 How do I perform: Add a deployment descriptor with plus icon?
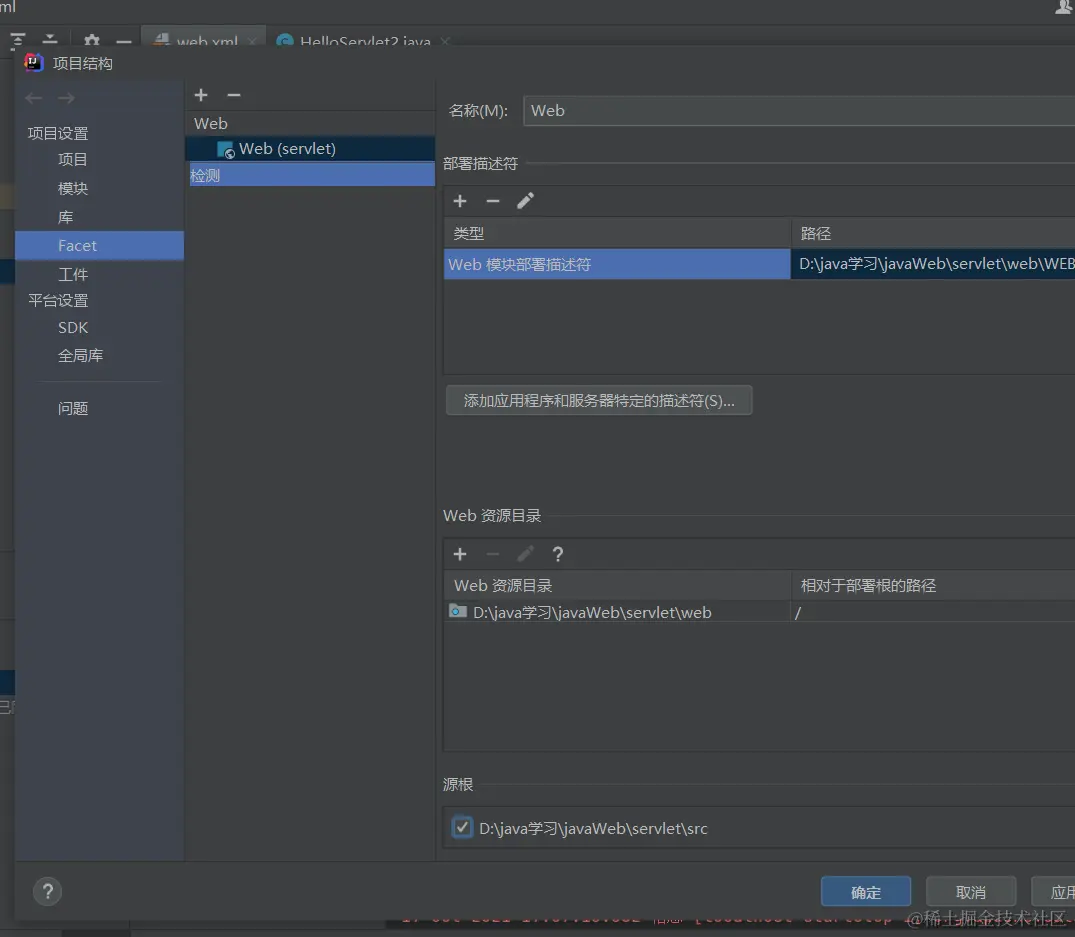pyautogui.click(x=460, y=201)
